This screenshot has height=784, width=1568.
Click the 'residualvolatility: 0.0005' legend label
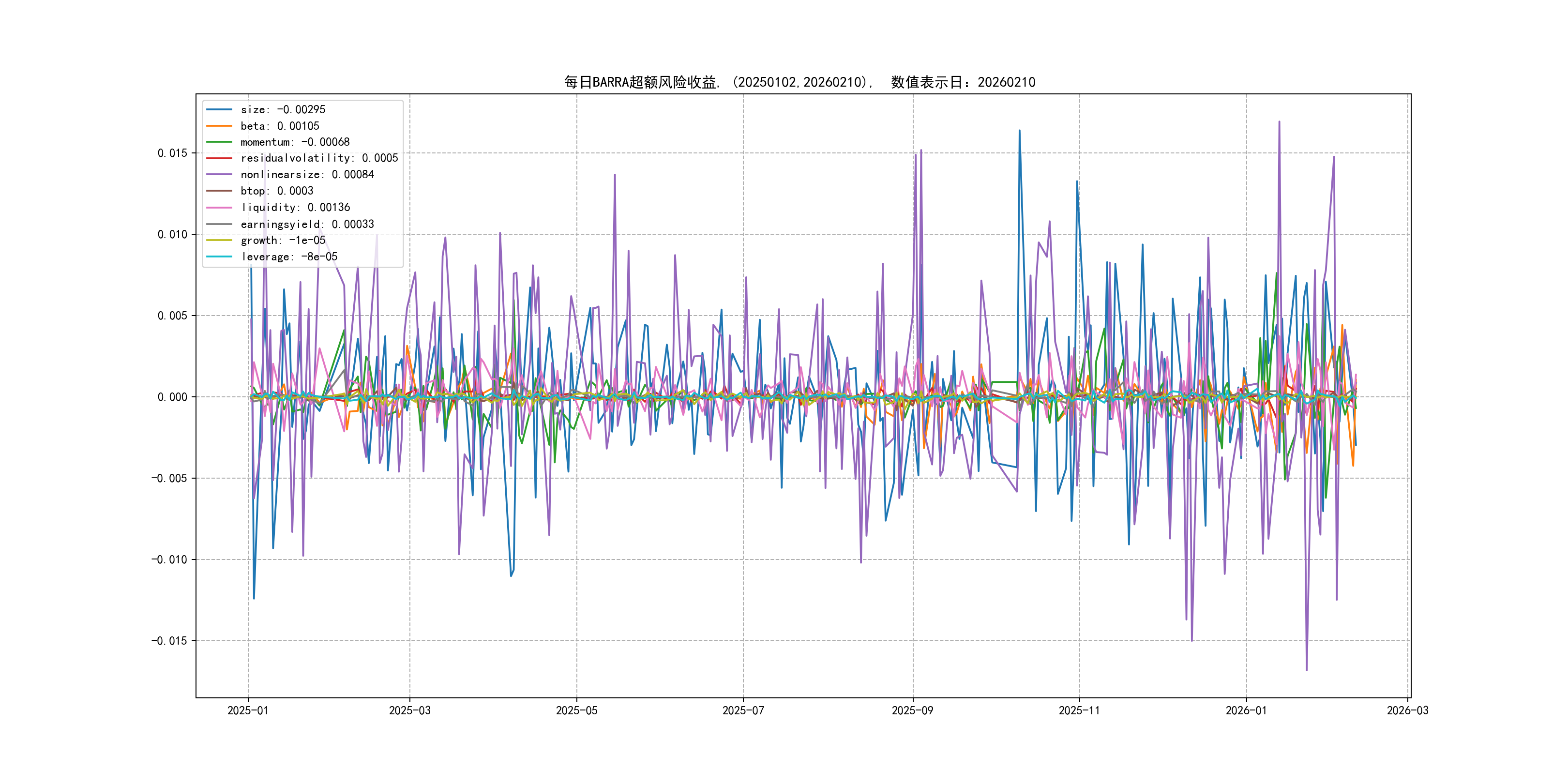[319, 158]
